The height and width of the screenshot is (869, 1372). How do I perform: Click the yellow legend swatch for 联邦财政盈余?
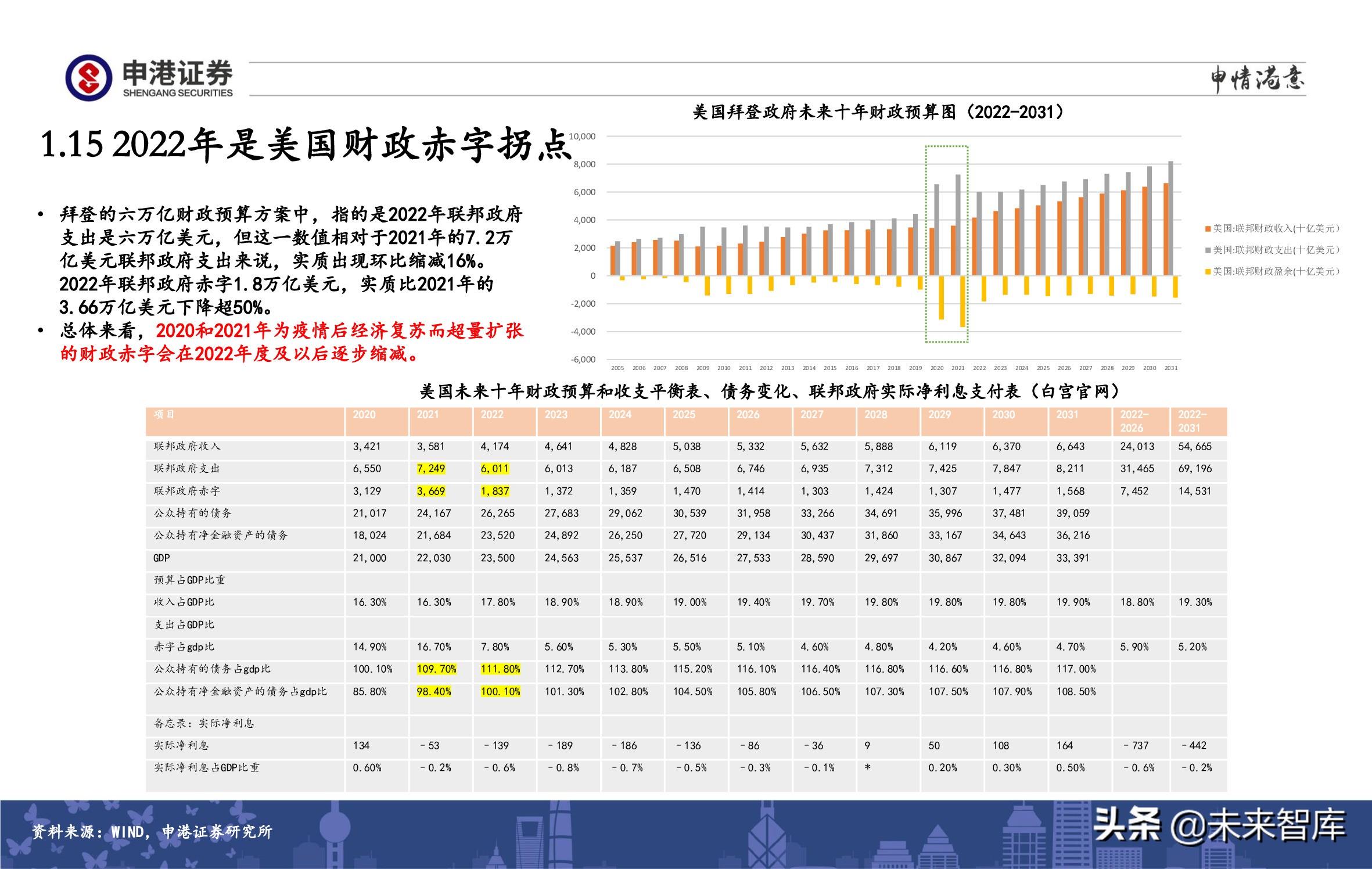click(x=1208, y=272)
